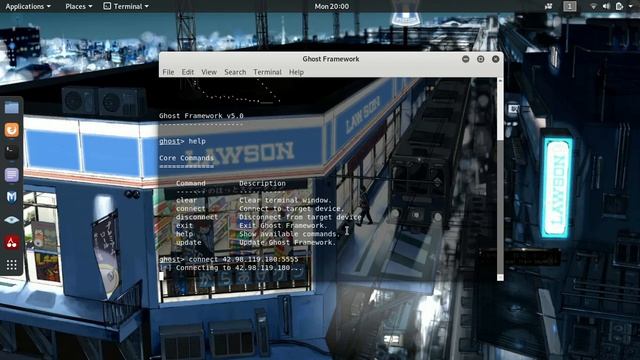The height and width of the screenshot is (360, 640).
Task: Open View menu in Ghost Framework window
Action: tap(209, 72)
